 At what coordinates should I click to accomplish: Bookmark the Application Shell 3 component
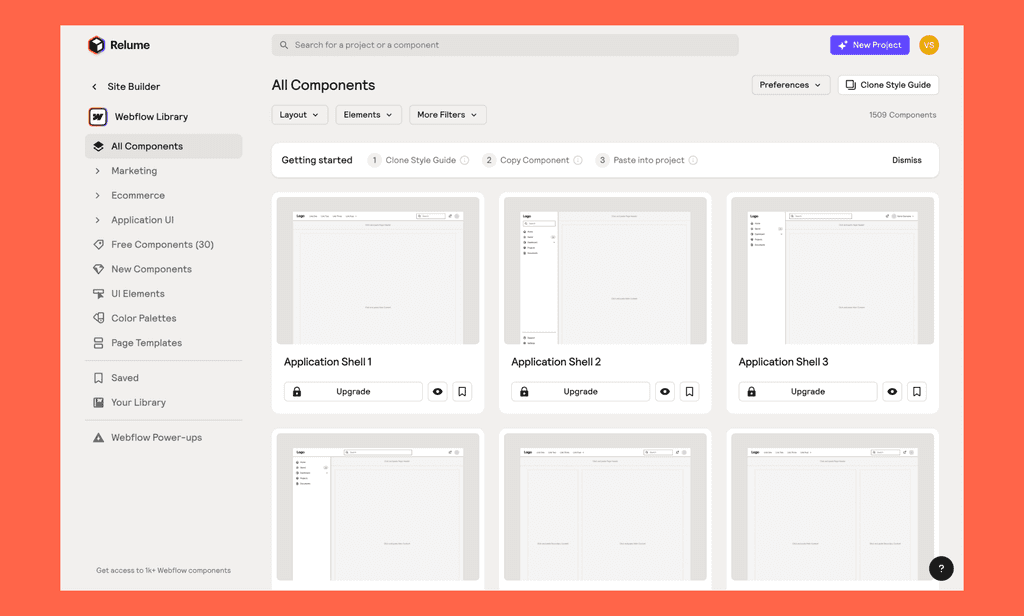click(x=916, y=391)
